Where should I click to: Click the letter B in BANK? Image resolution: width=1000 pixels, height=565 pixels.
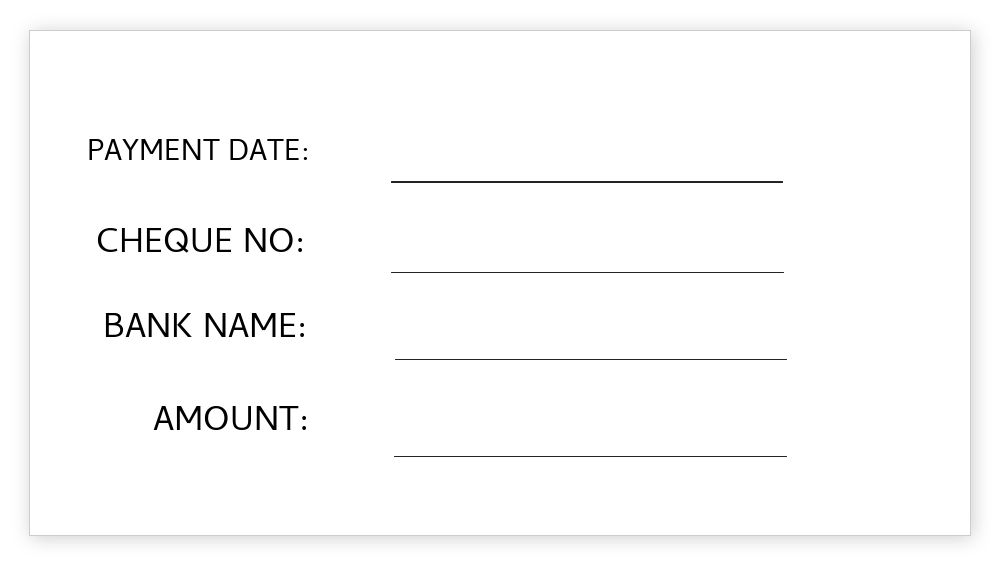113,326
